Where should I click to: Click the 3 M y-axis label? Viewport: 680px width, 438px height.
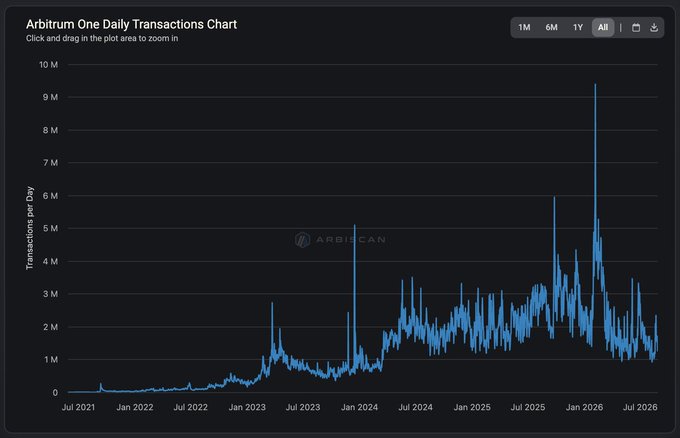click(x=50, y=294)
